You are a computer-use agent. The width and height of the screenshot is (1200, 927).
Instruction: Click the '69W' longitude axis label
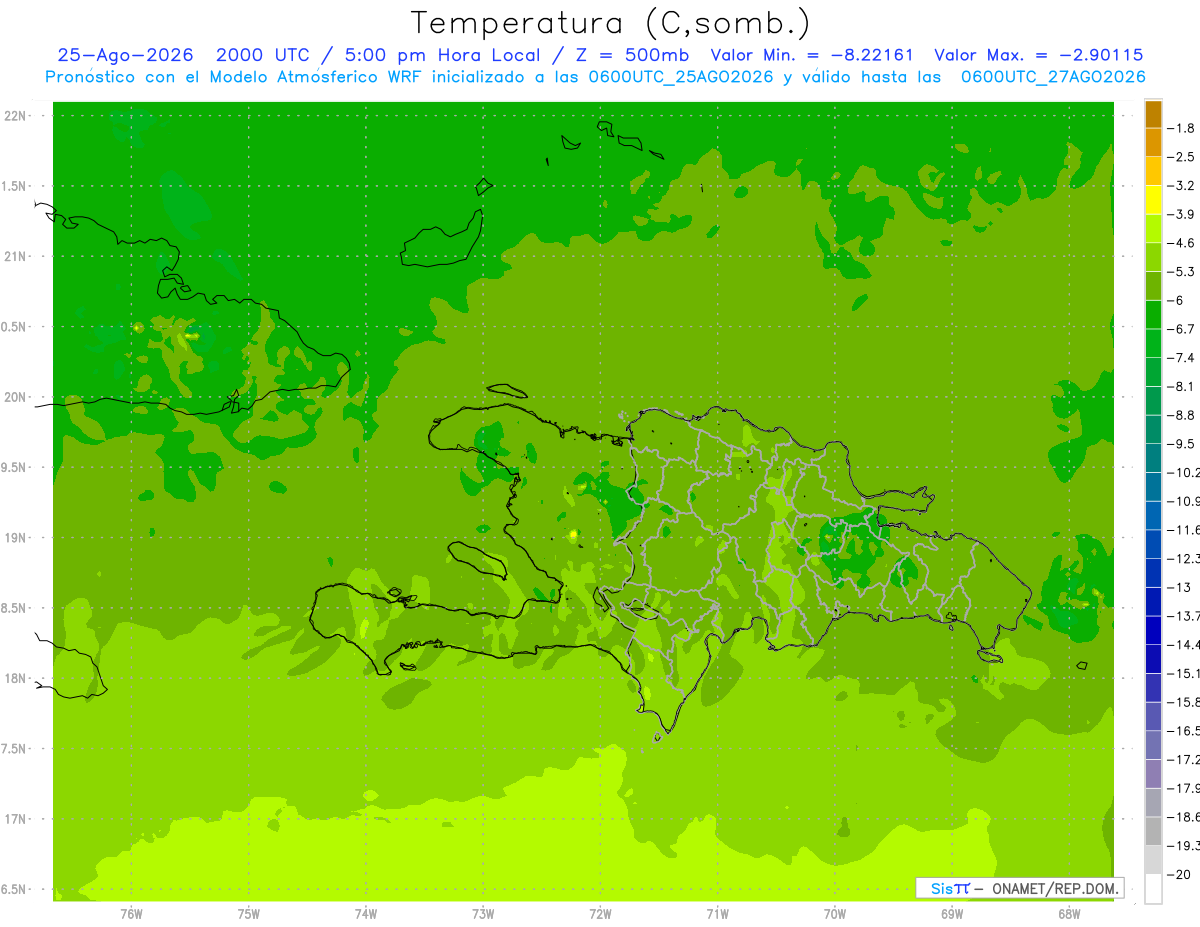951,914
